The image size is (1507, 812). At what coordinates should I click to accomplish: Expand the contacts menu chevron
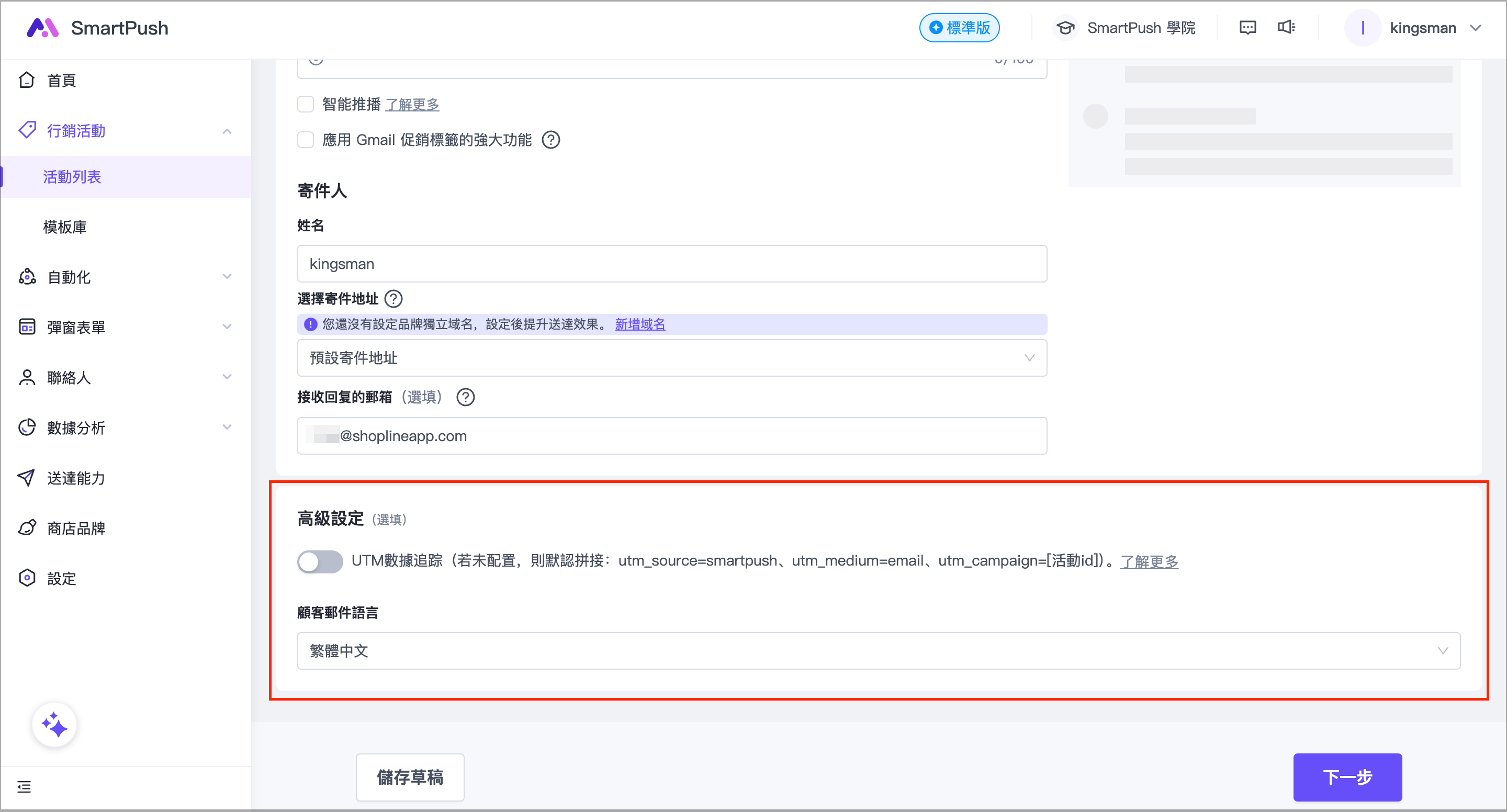pyautogui.click(x=227, y=377)
